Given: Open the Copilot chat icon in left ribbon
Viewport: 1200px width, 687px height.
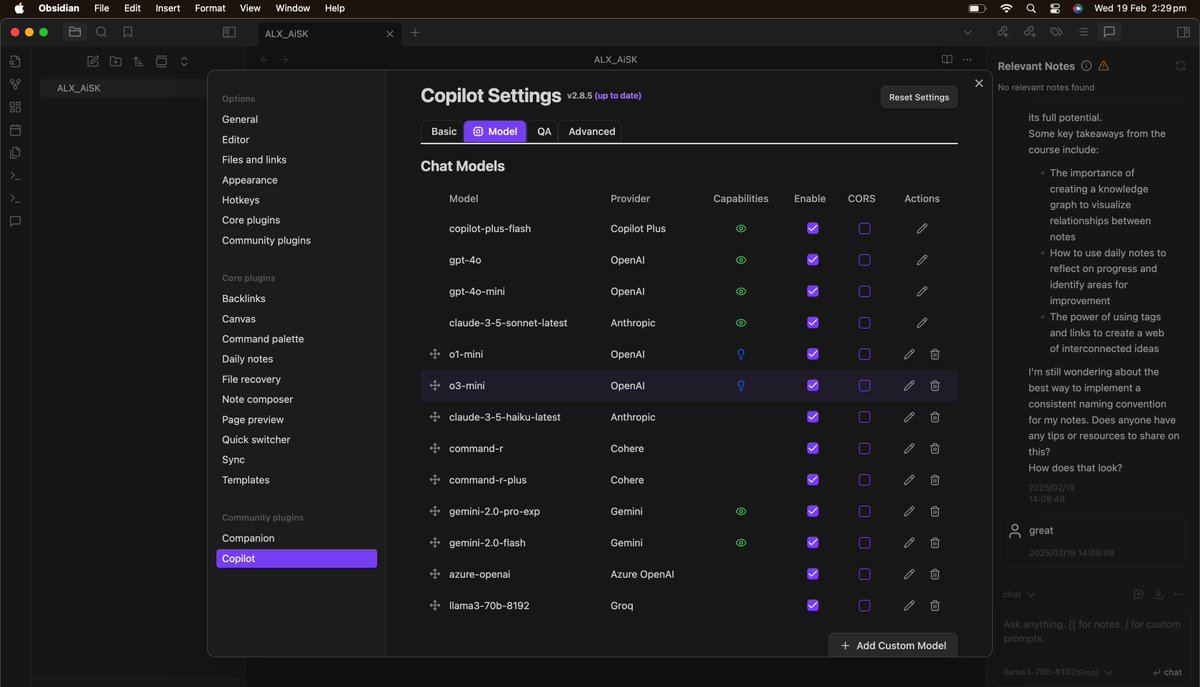Looking at the screenshot, I should [15, 221].
